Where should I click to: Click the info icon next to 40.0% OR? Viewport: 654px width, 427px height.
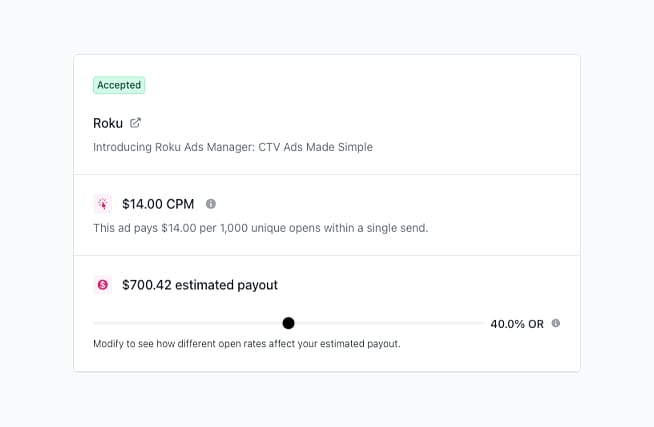click(556, 323)
